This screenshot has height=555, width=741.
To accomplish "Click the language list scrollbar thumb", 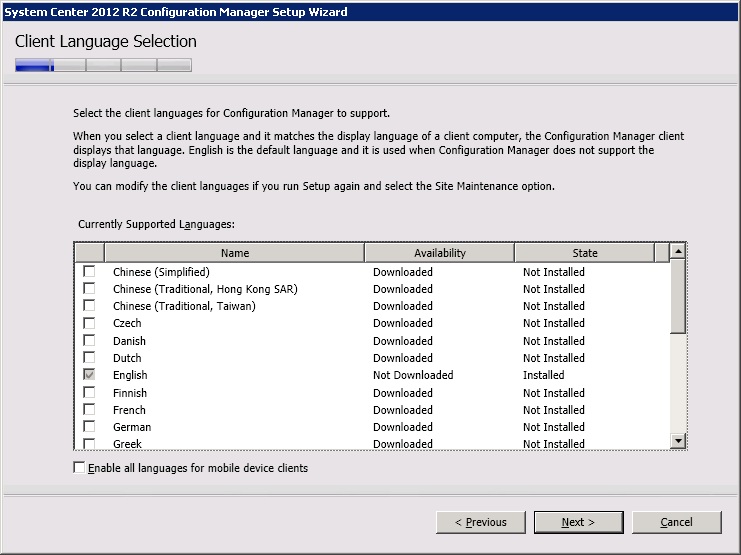I will point(678,297).
